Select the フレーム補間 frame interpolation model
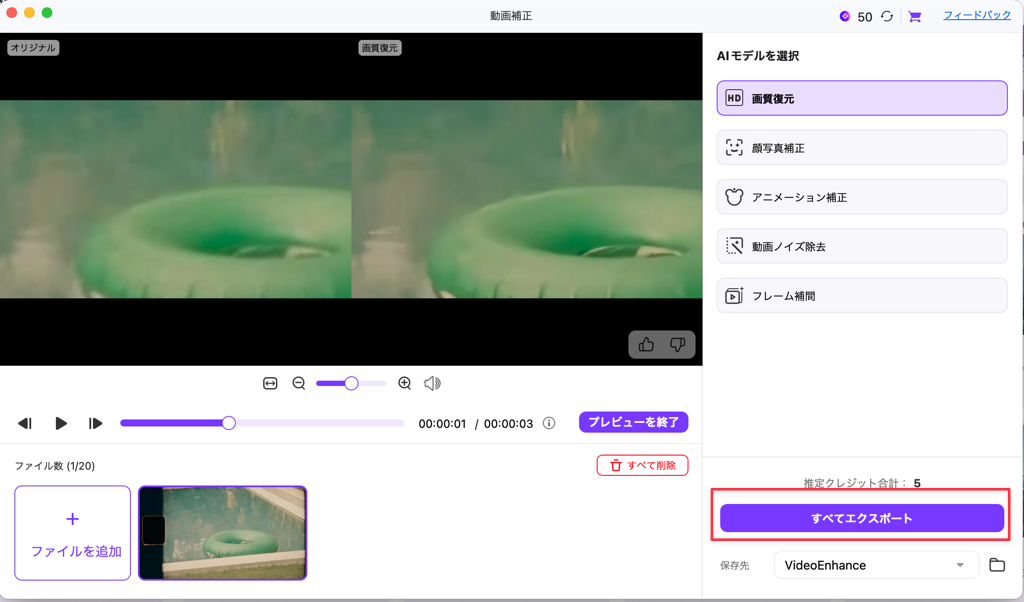1024x602 pixels. 861,294
